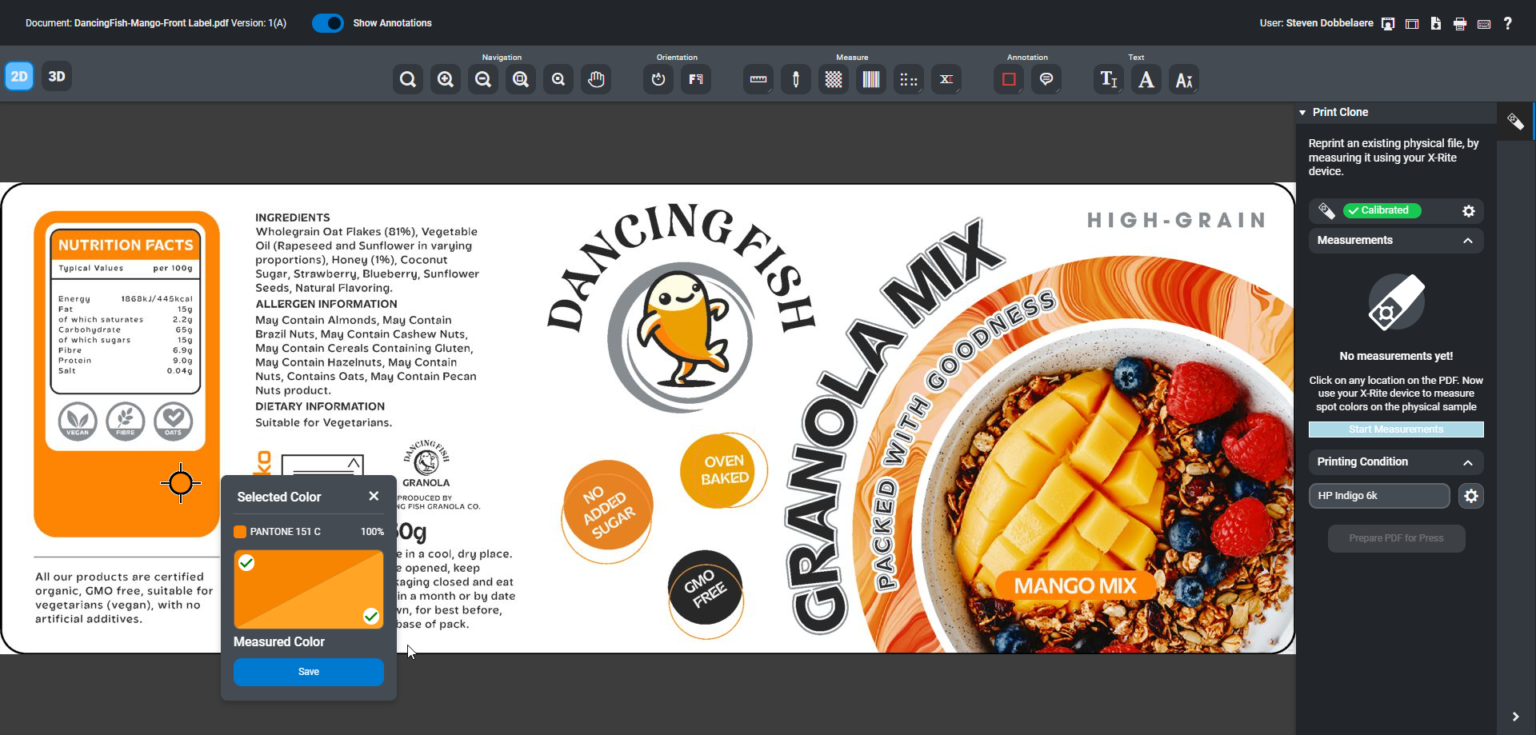Open the Print Clone side tab
Screen dimensions: 1536x735
point(1515,122)
